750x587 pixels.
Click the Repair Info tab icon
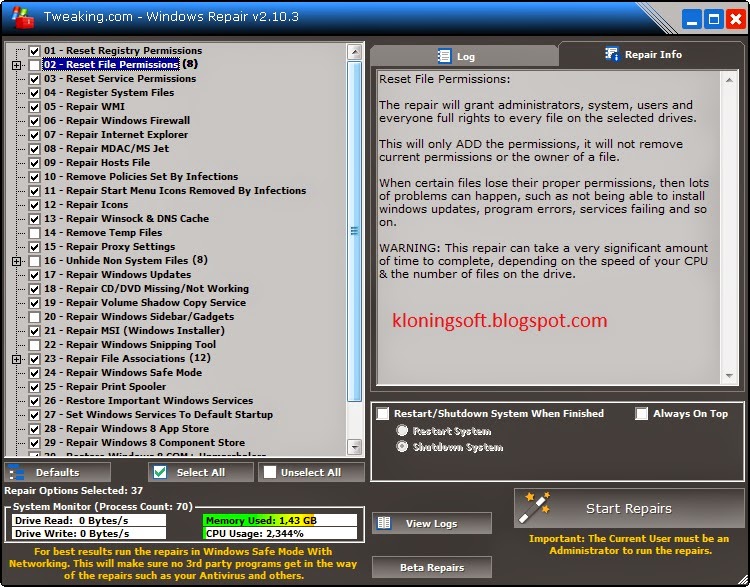pos(612,54)
